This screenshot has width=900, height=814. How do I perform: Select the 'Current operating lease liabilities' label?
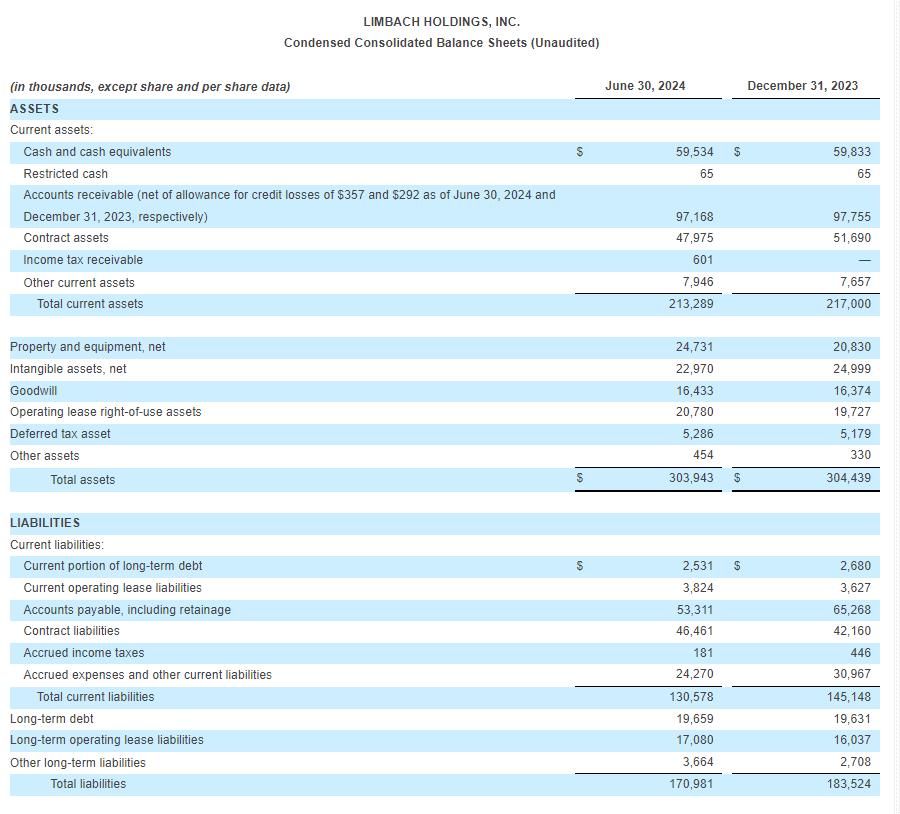(x=112, y=588)
